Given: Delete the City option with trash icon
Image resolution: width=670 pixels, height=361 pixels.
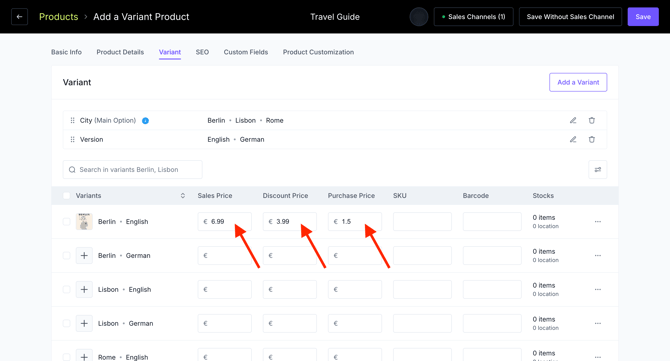Looking at the screenshot, I should coord(592,120).
